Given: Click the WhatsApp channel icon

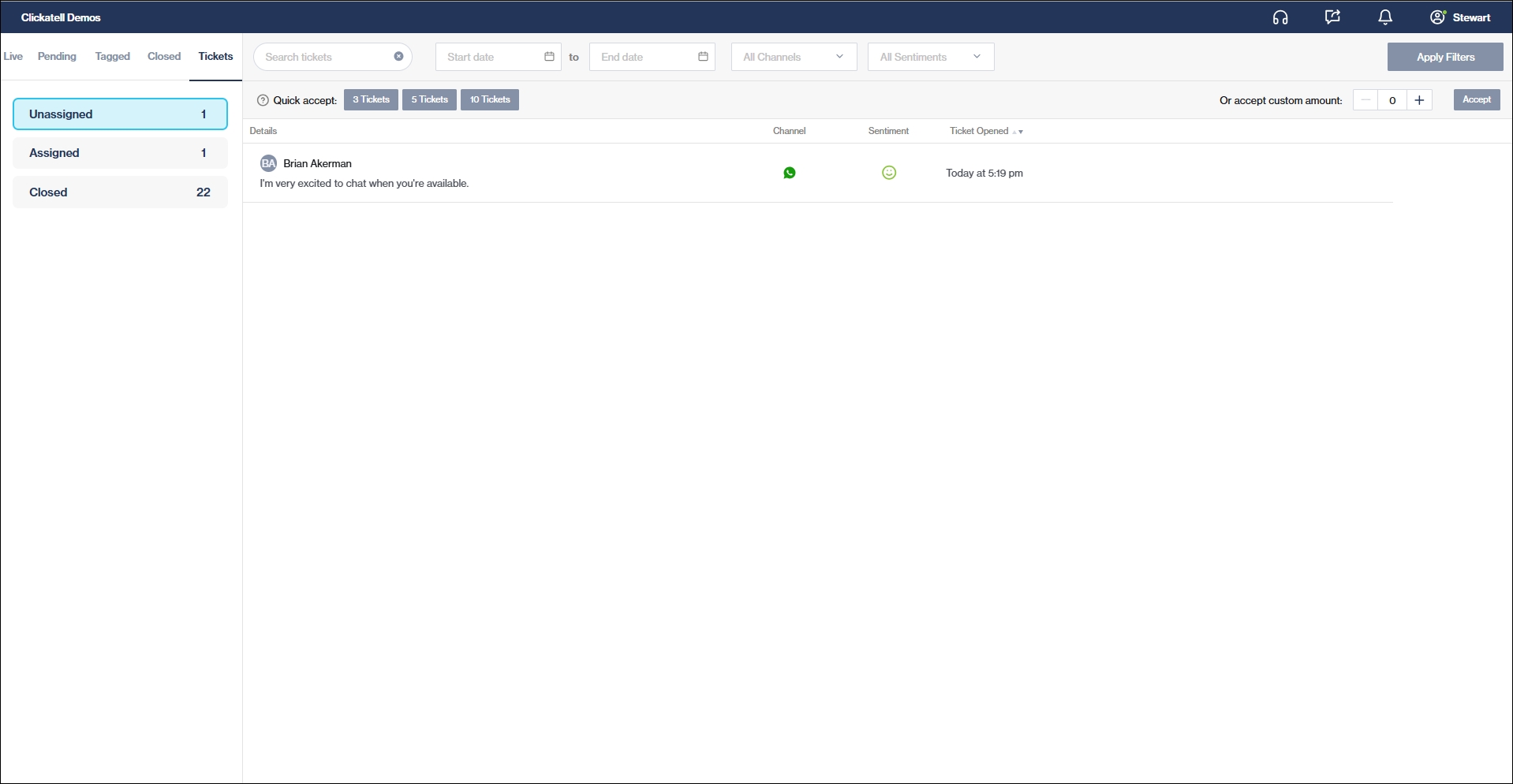Looking at the screenshot, I should coord(789,173).
